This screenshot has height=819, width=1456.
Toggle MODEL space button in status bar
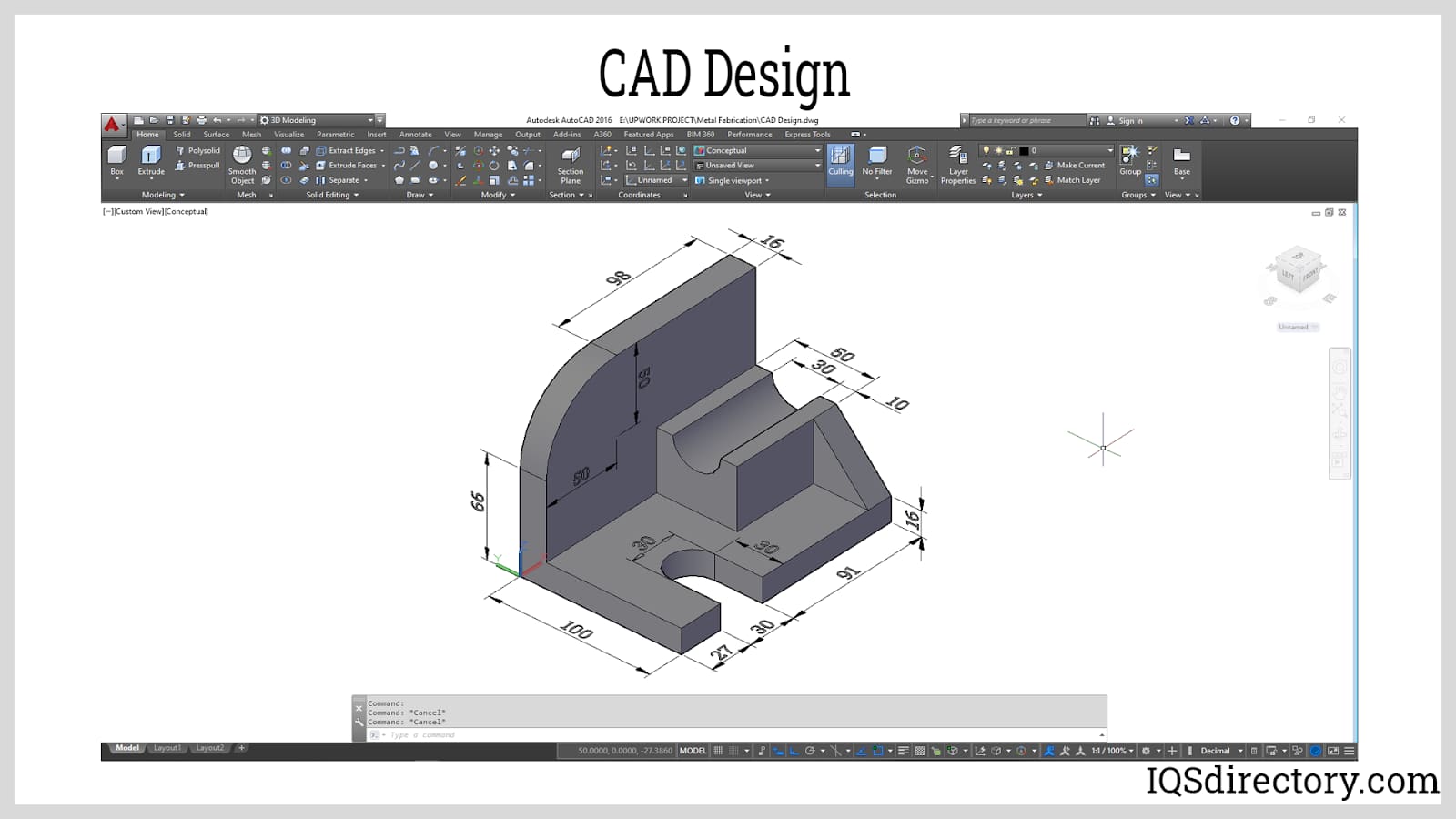click(x=693, y=751)
